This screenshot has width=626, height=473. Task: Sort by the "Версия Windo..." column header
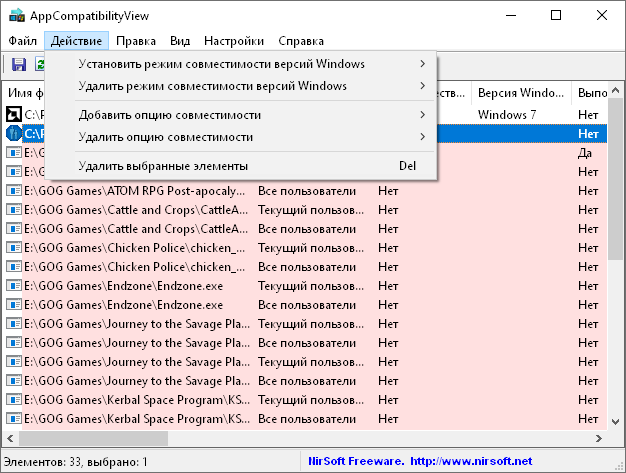520,93
